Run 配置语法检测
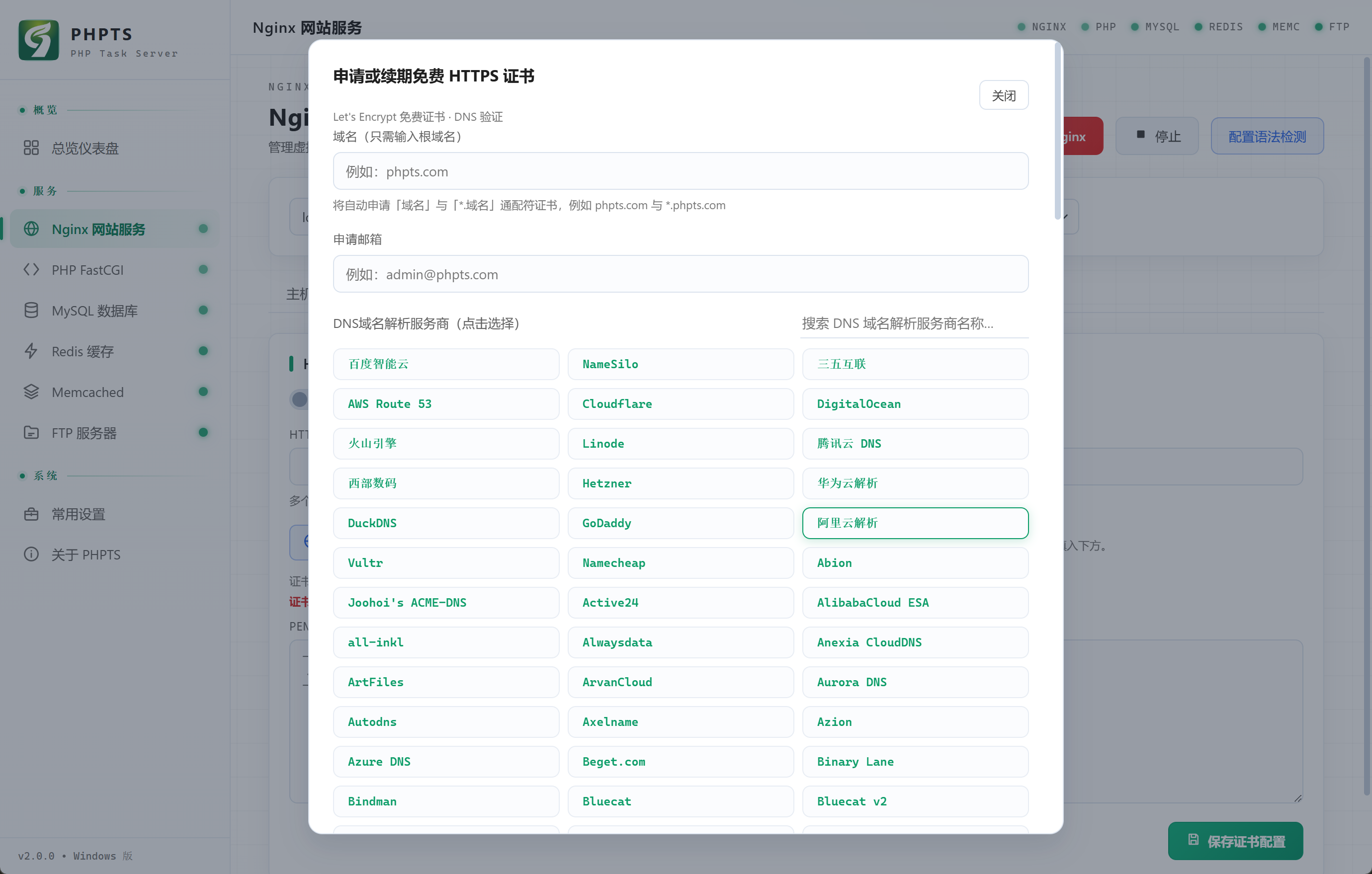This screenshot has height=874, width=1372. click(1267, 136)
